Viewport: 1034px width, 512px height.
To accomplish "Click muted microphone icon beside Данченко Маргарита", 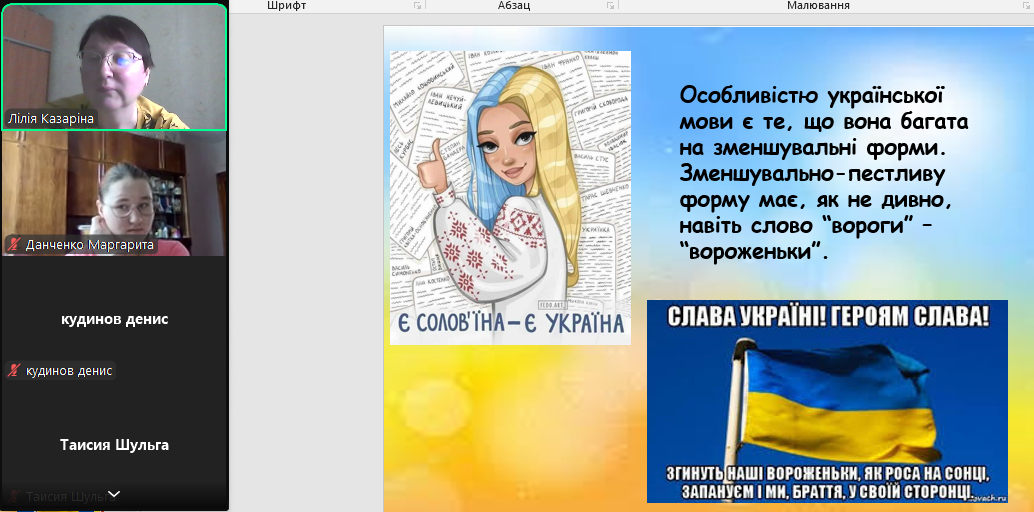I will (x=14, y=244).
